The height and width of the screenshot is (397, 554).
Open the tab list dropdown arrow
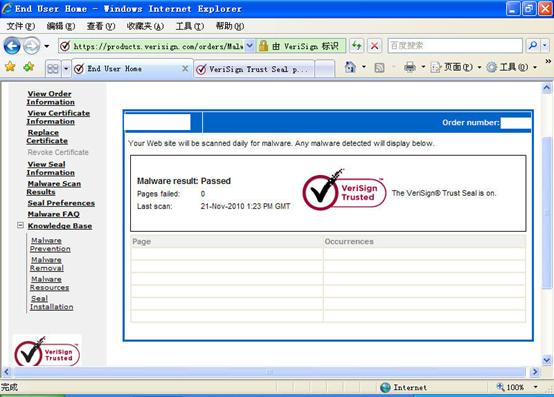[66, 69]
